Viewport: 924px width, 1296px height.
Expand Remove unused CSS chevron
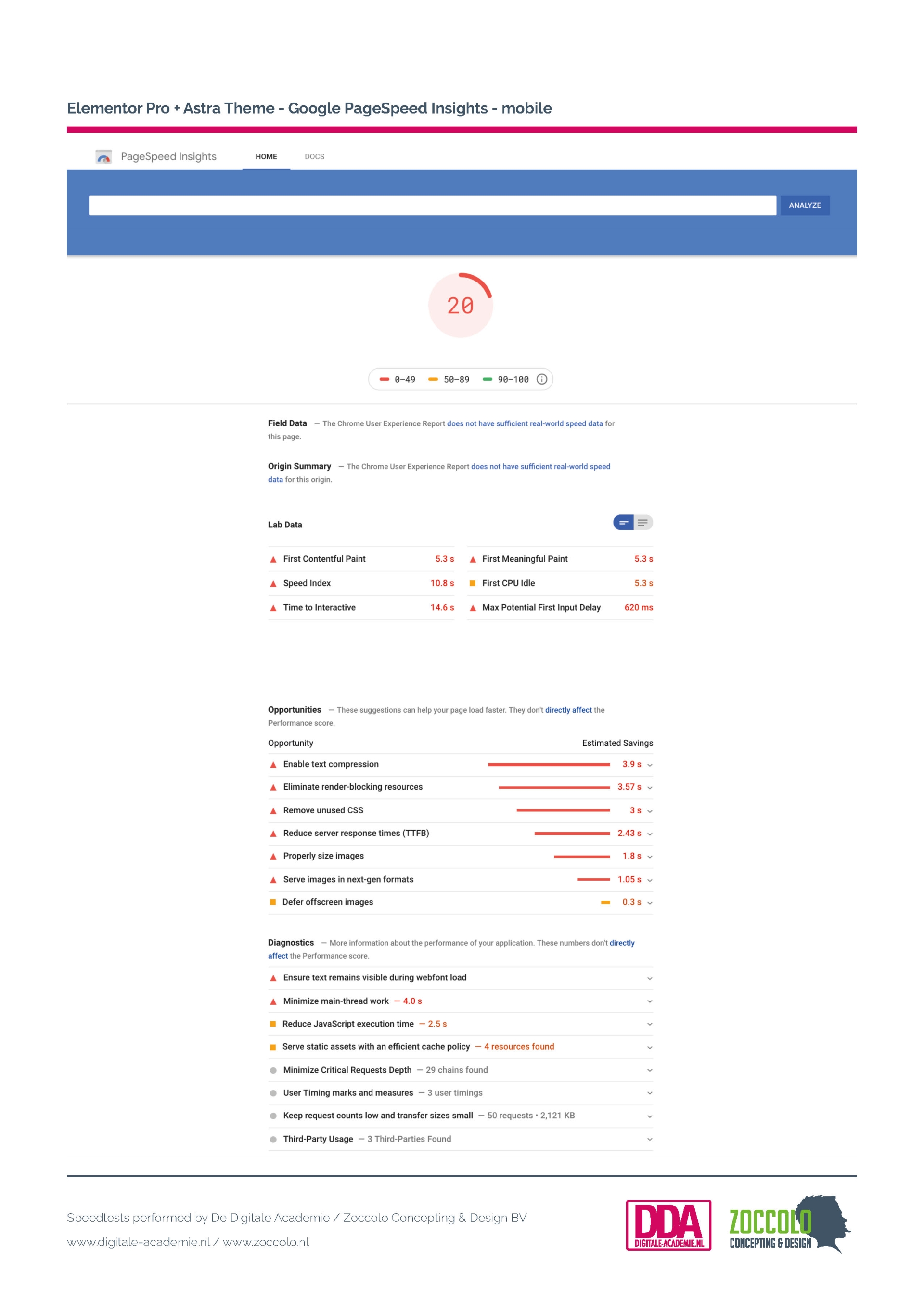650,811
